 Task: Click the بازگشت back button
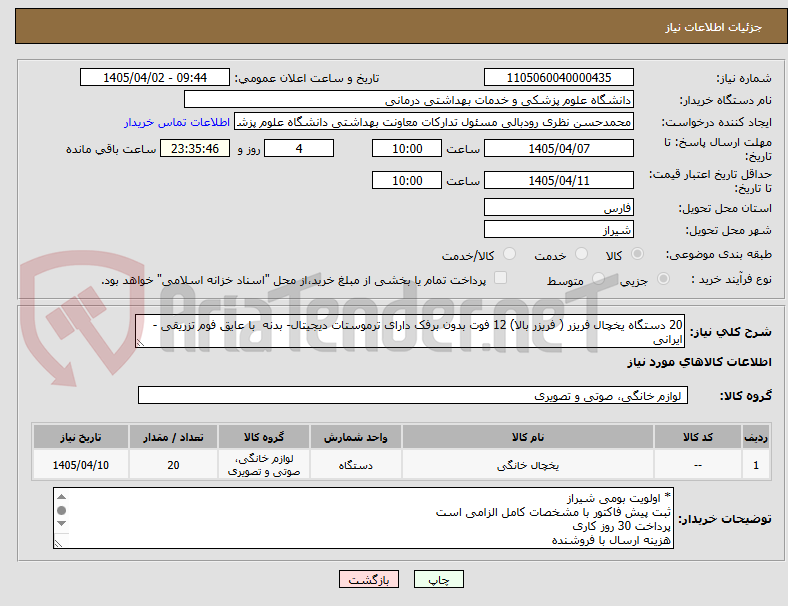click(369, 579)
